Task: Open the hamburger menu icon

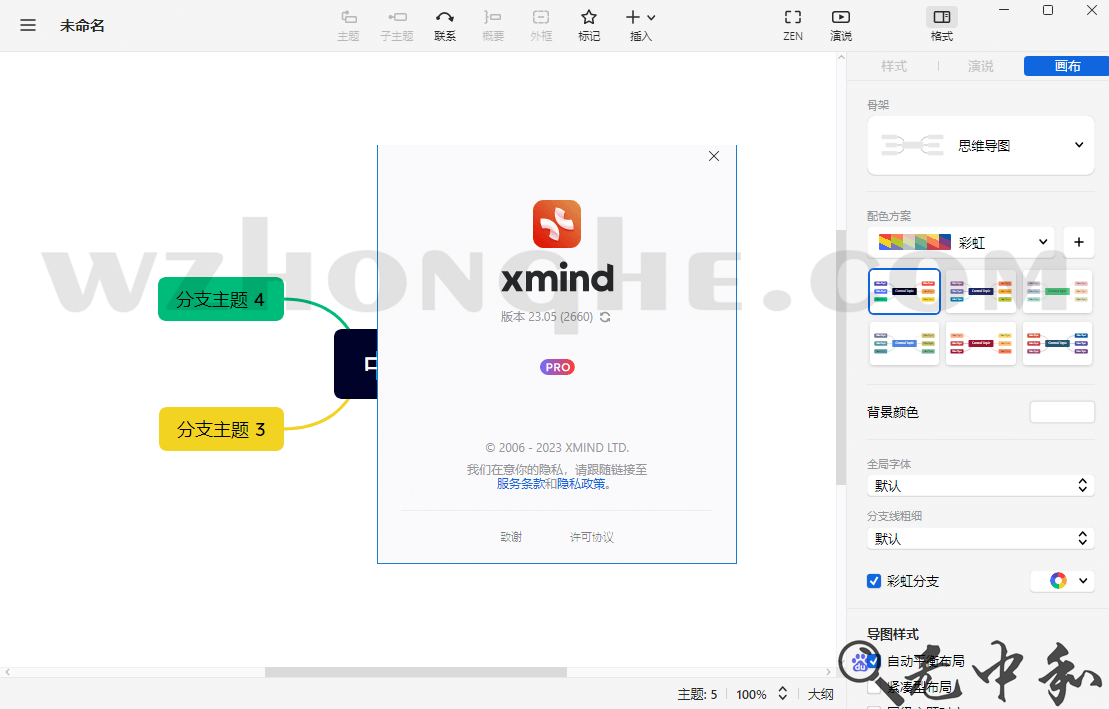Action: [x=28, y=25]
